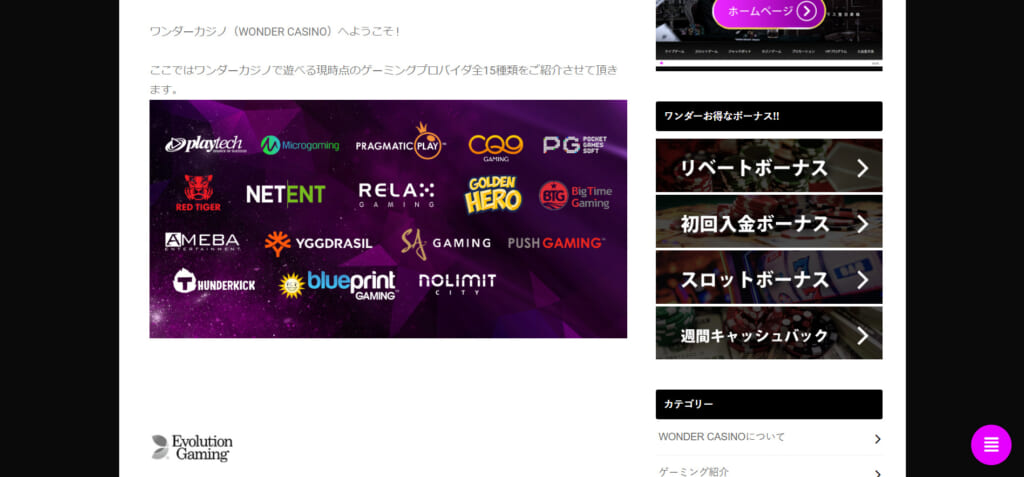Click the Red Tiger logo

point(198,193)
